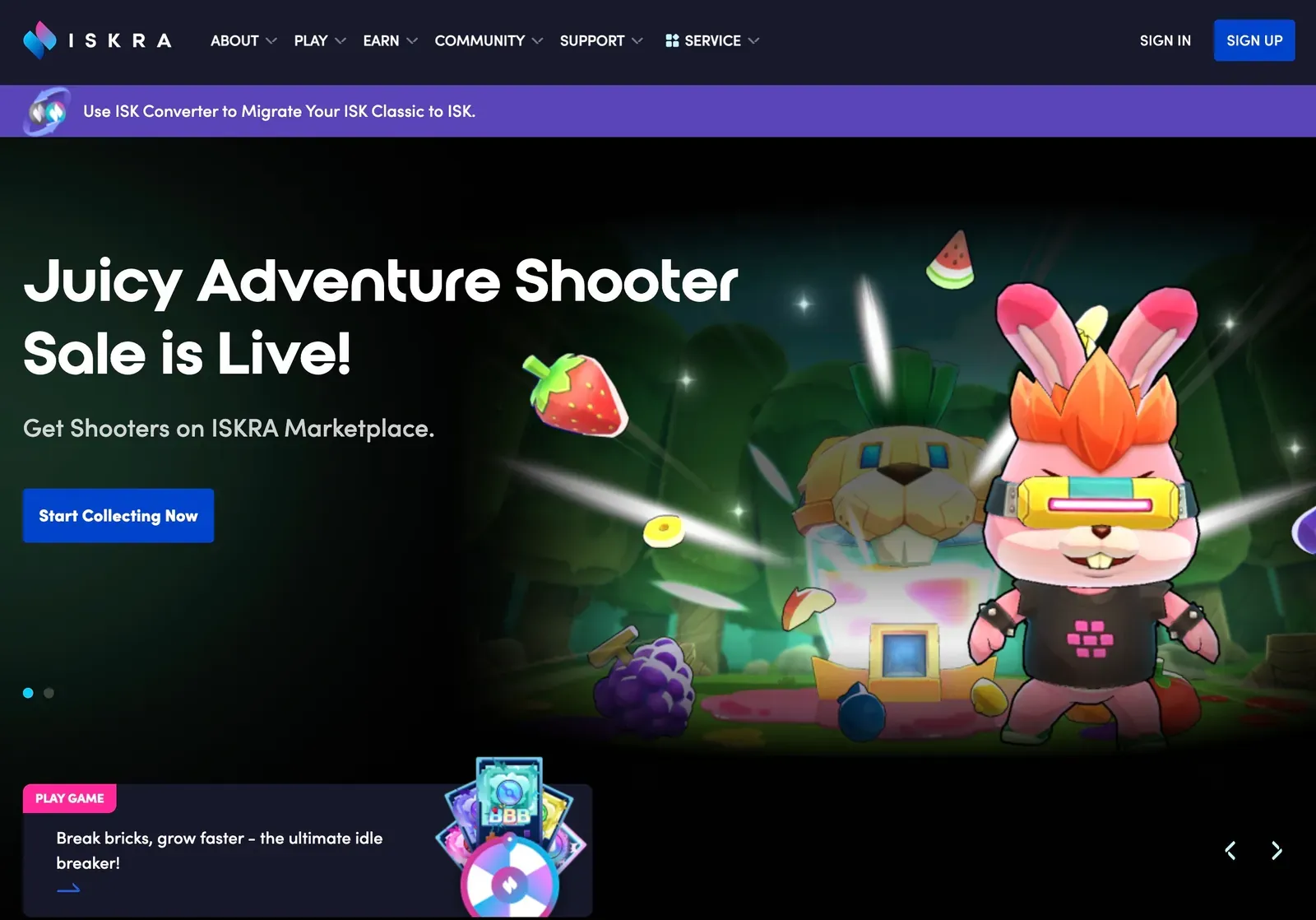1316x920 pixels.
Task: Click the SIGN UP button
Action: (x=1254, y=40)
